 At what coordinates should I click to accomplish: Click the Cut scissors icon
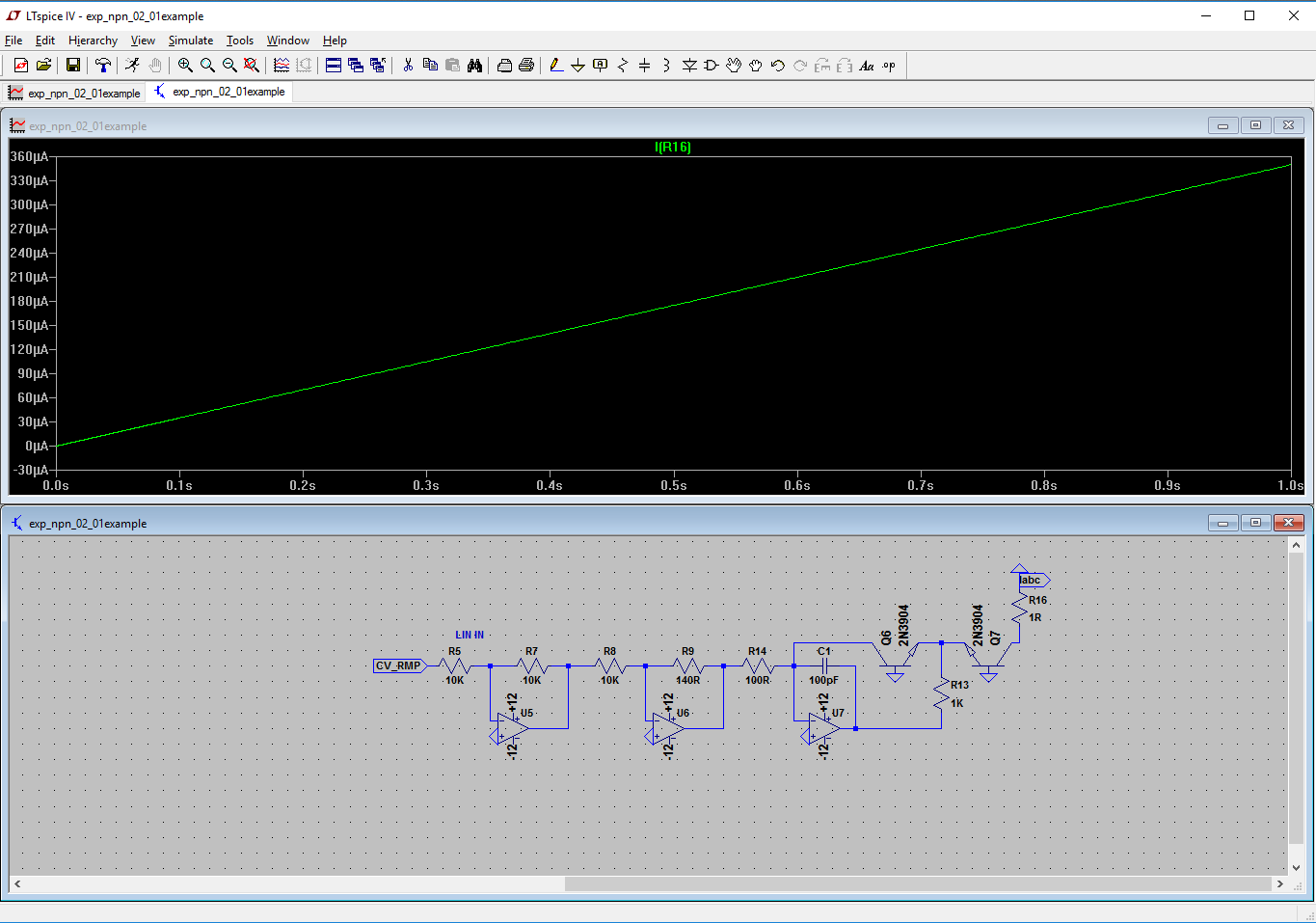408,66
